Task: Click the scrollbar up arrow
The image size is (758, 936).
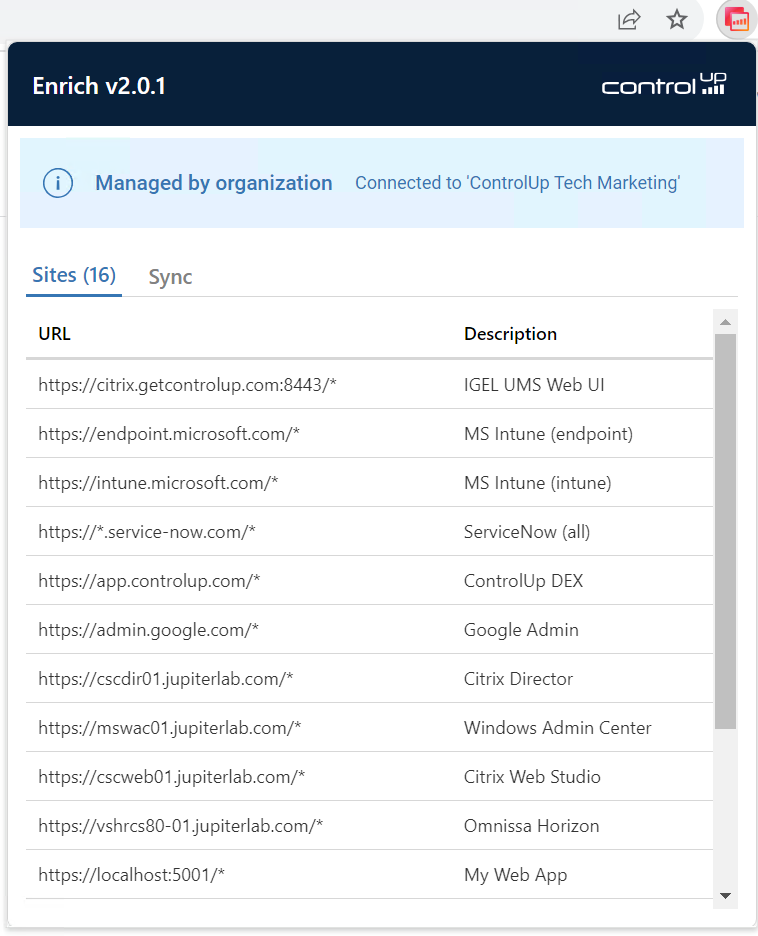Action: pos(725,322)
